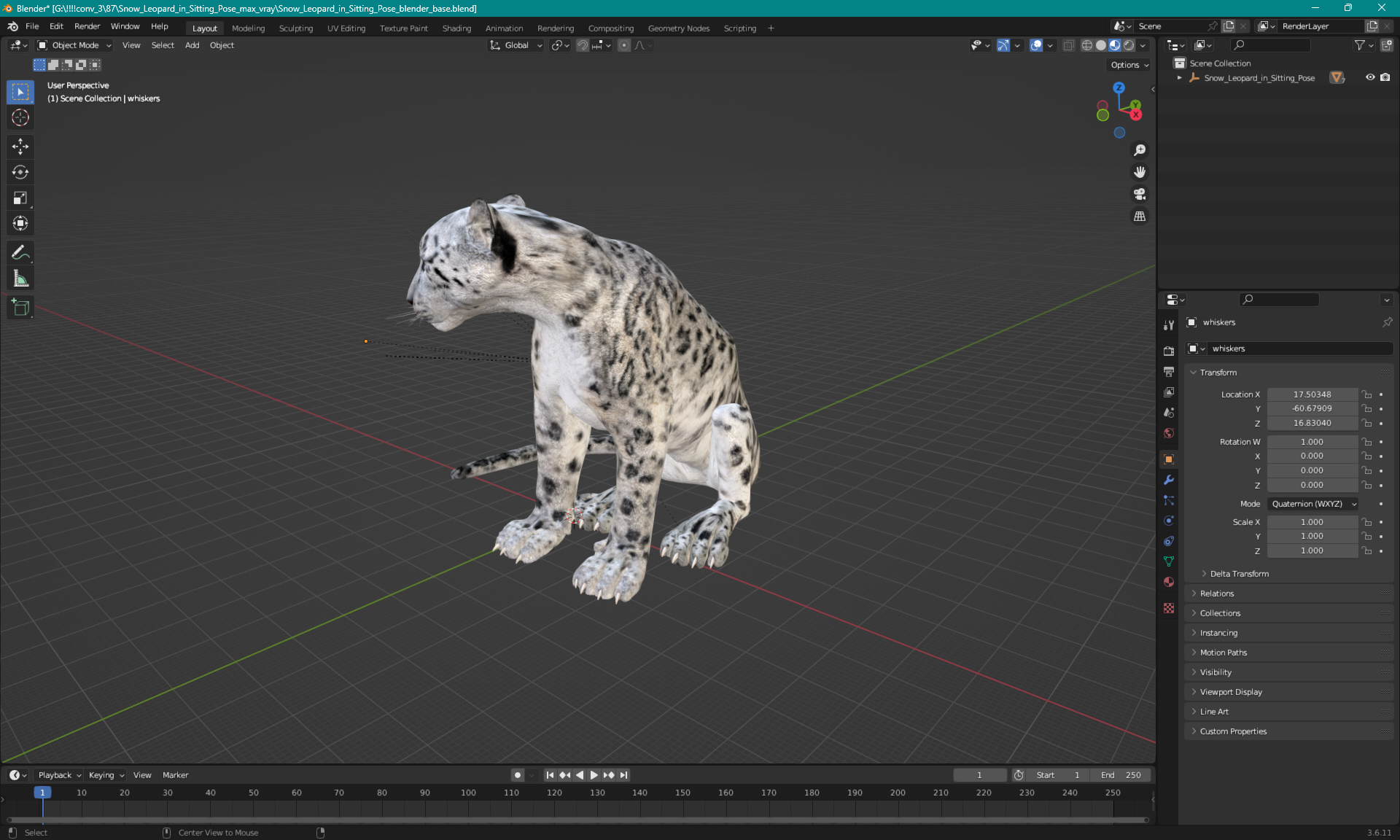Open the Render menu

pyautogui.click(x=87, y=26)
